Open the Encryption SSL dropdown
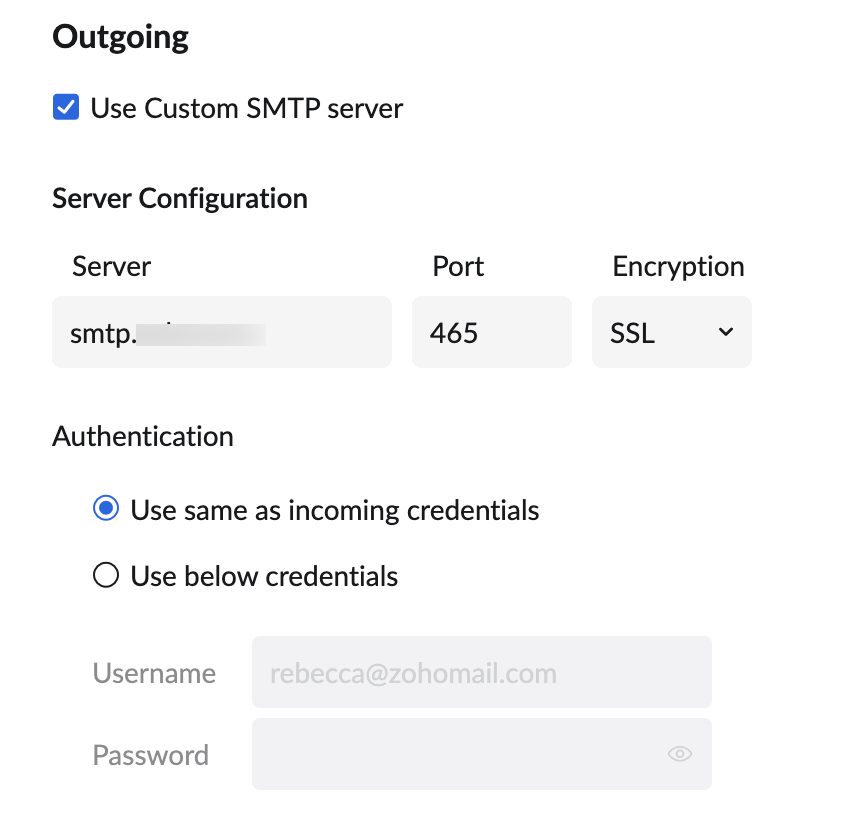 (670, 332)
